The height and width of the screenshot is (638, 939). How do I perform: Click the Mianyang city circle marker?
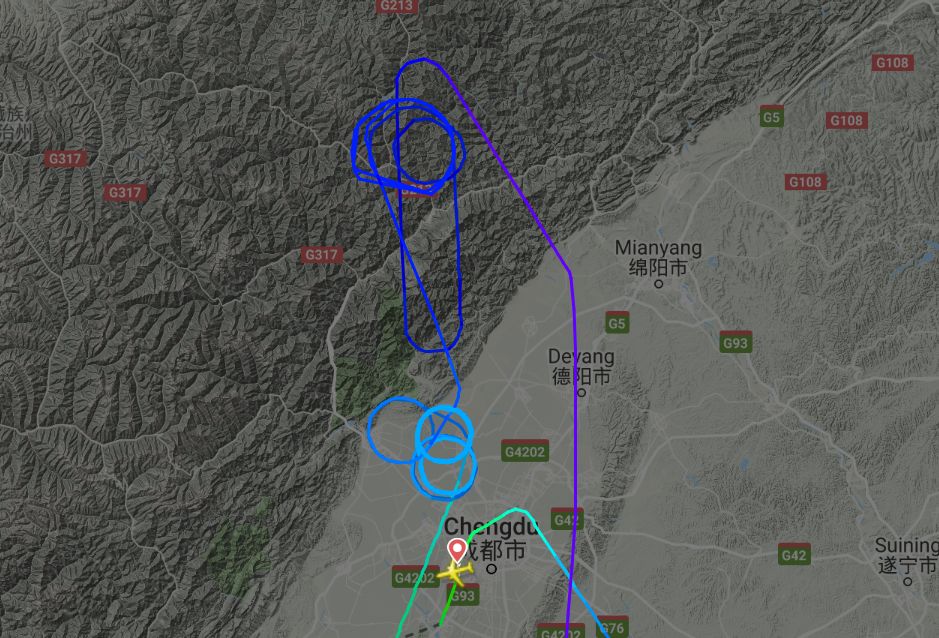(x=658, y=284)
